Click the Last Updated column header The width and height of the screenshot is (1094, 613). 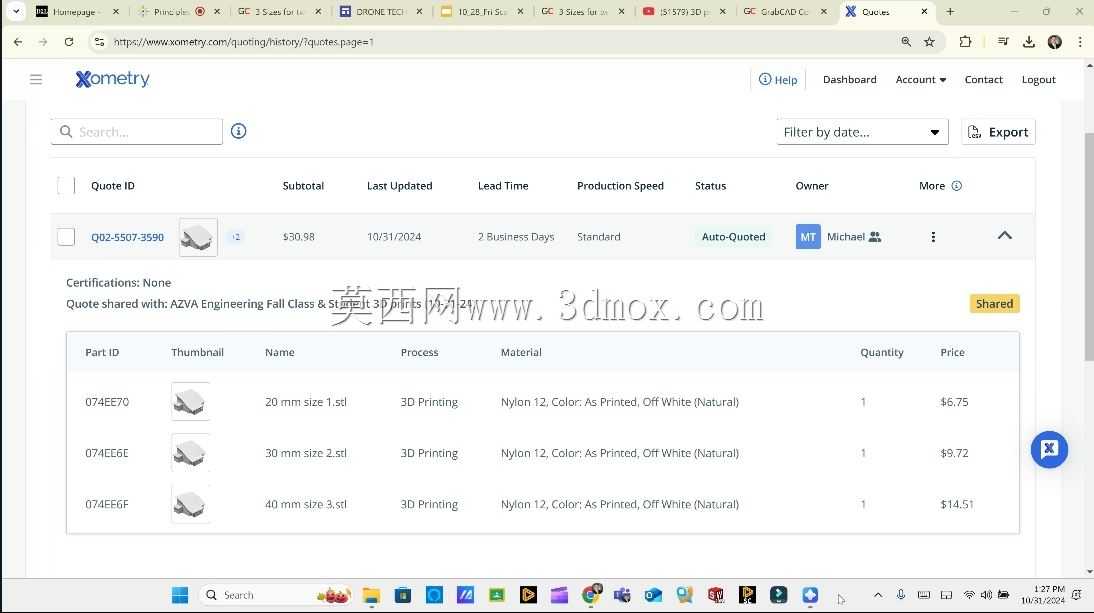(399, 186)
